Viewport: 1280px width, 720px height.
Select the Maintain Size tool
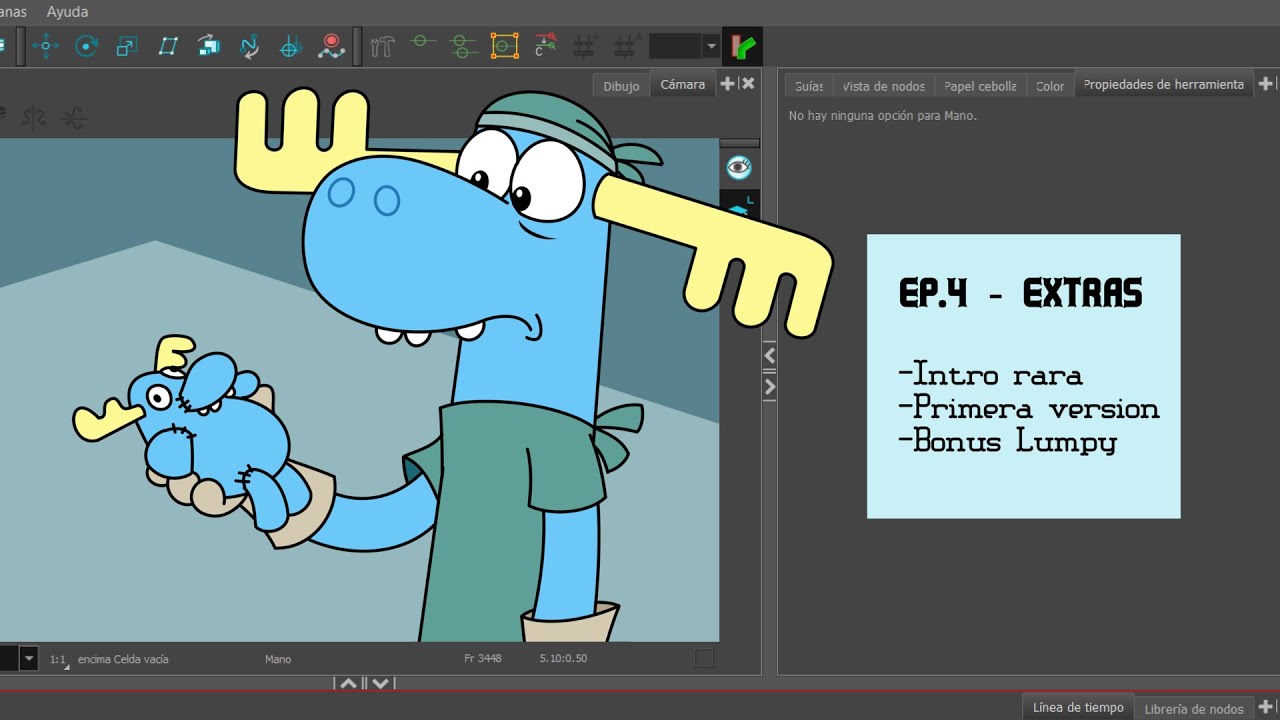(x=208, y=46)
